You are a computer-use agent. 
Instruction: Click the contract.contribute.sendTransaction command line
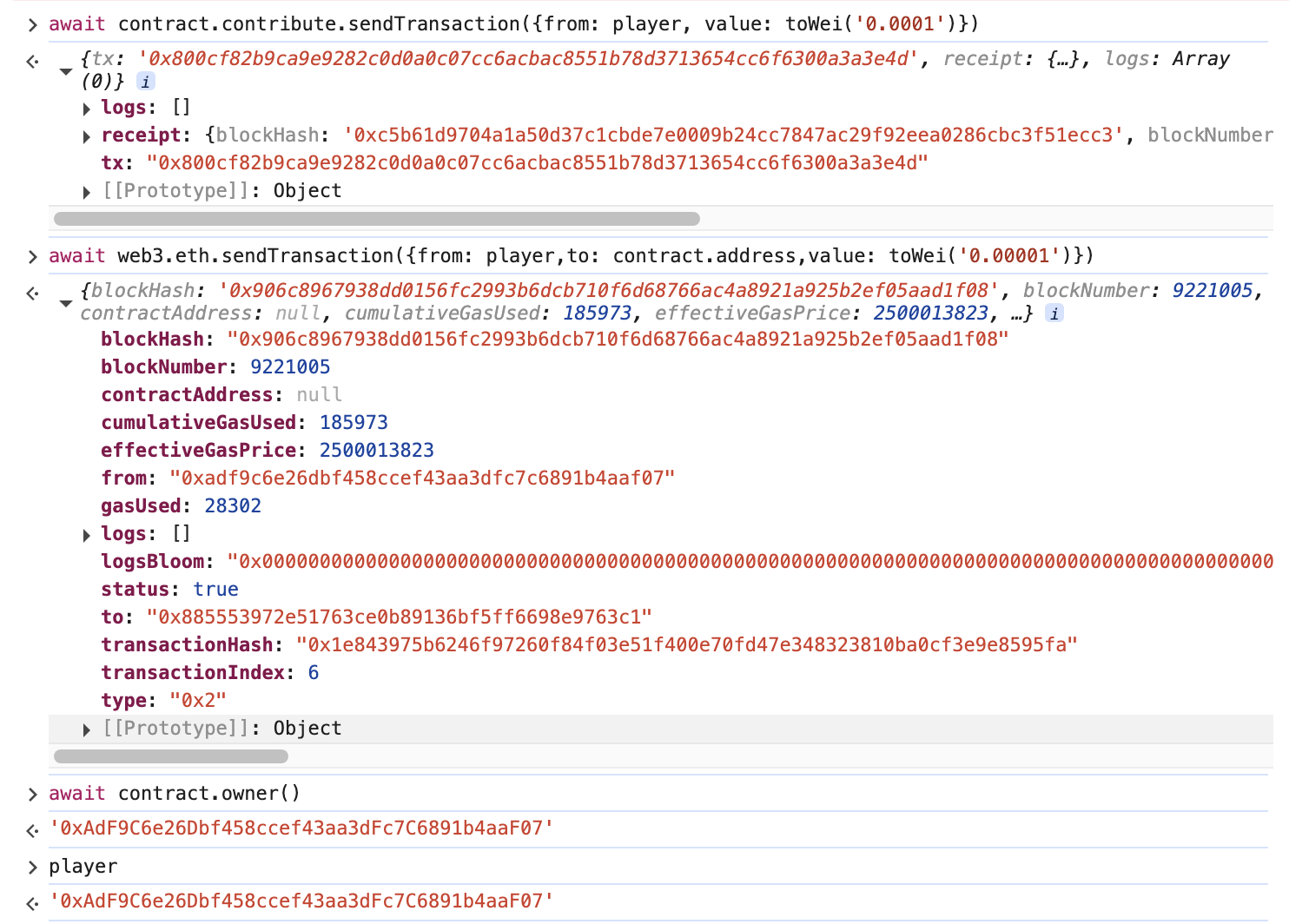pyautogui.click(x=512, y=23)
